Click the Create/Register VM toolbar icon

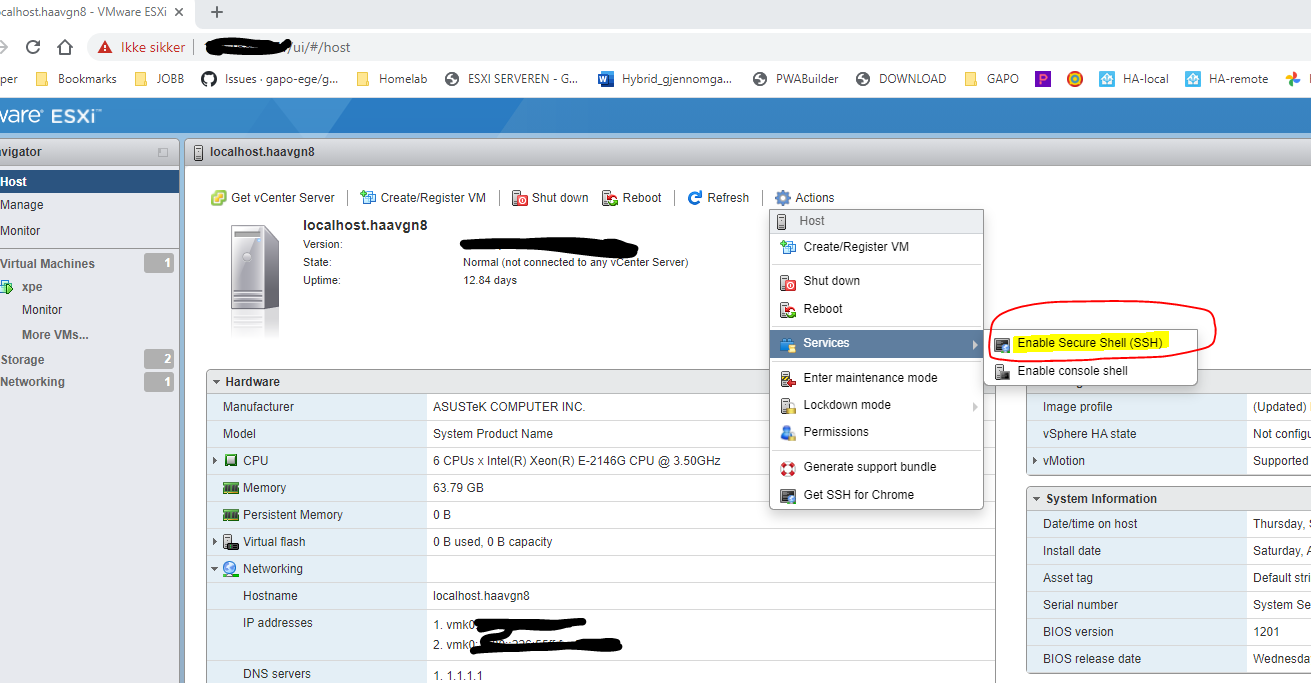(x=369, y=197)
